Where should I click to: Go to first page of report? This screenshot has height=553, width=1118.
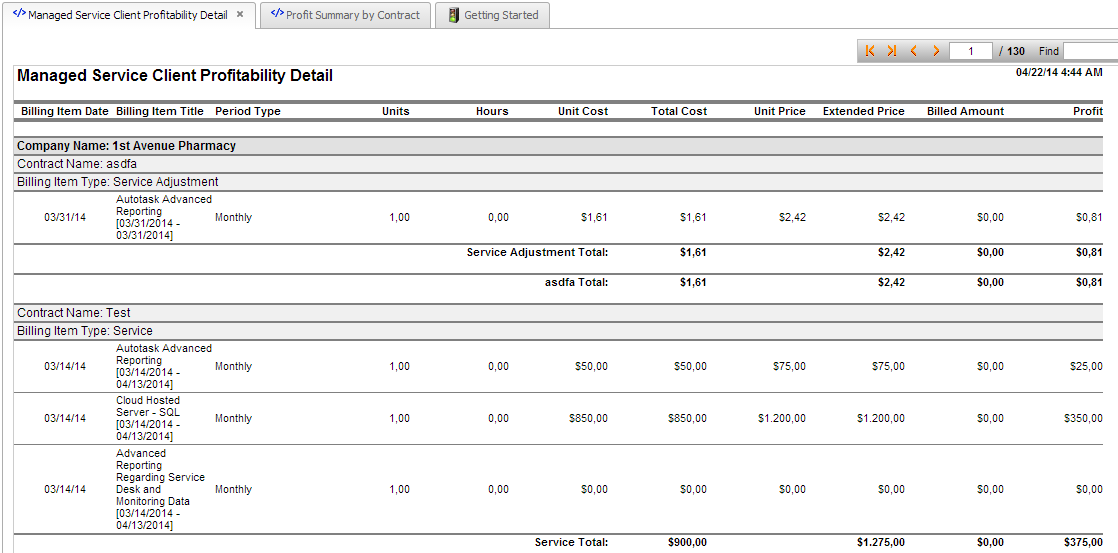tap(870, 51)
